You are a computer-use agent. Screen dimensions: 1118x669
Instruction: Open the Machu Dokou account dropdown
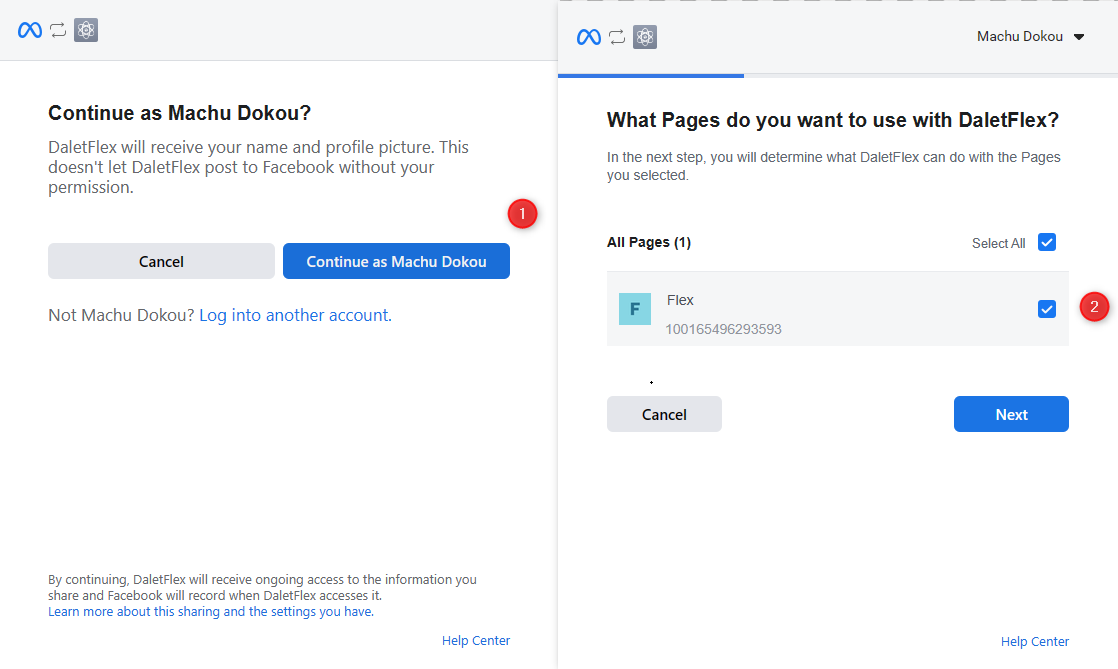(x=1031, y=36)
